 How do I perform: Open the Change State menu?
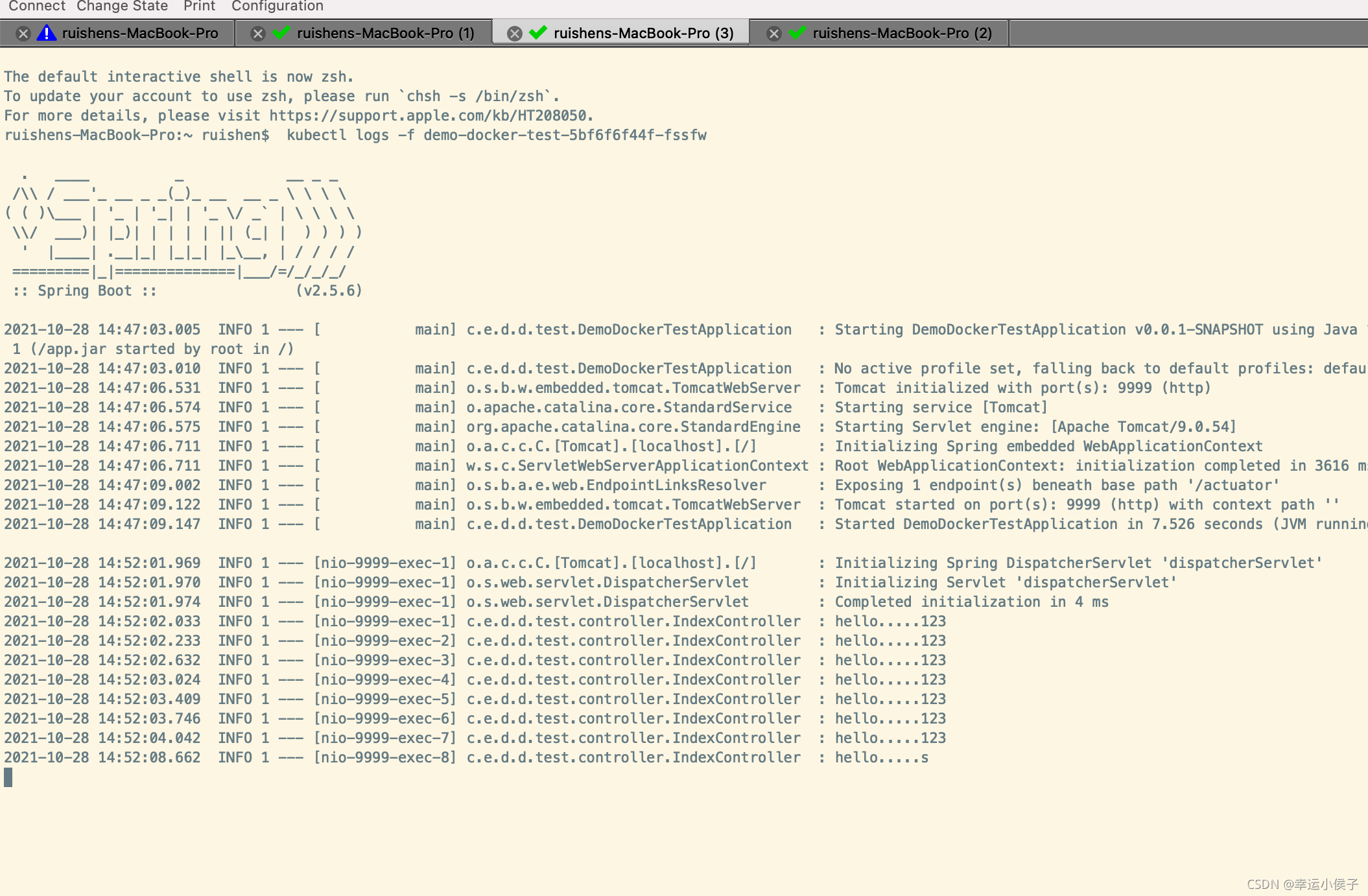coord(122,6)
